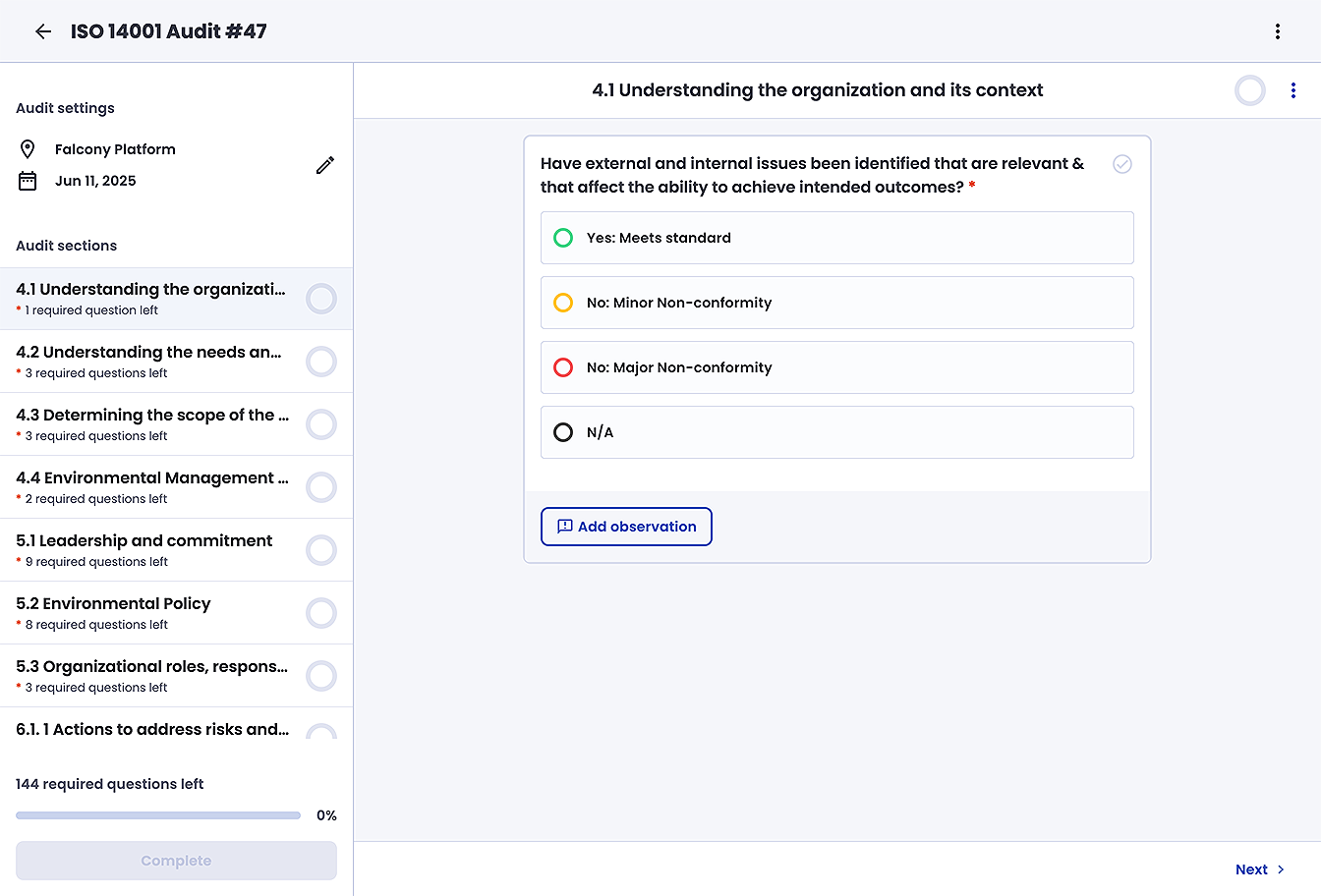Click progress ring for 4.1 section row
Viewport: 1321px width, 896px height.
(321, 299)
